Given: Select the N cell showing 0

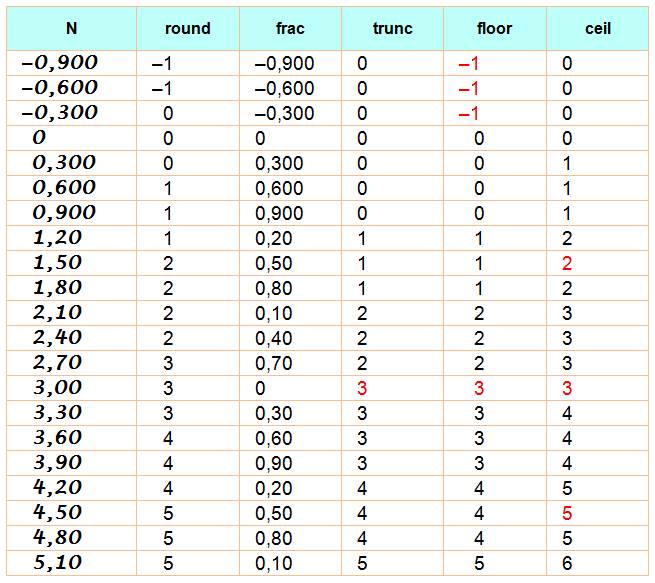Looking at the screenshot, I should tap(39, 138).
